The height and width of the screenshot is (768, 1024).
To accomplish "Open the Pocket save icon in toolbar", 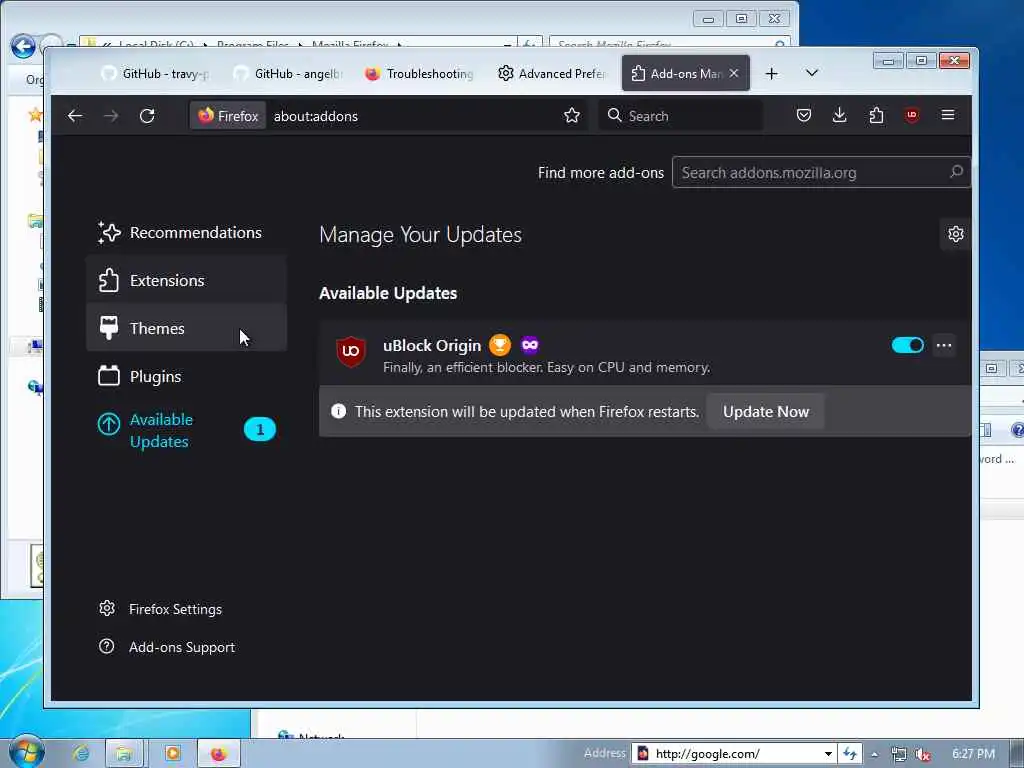I will pos(804,116).
